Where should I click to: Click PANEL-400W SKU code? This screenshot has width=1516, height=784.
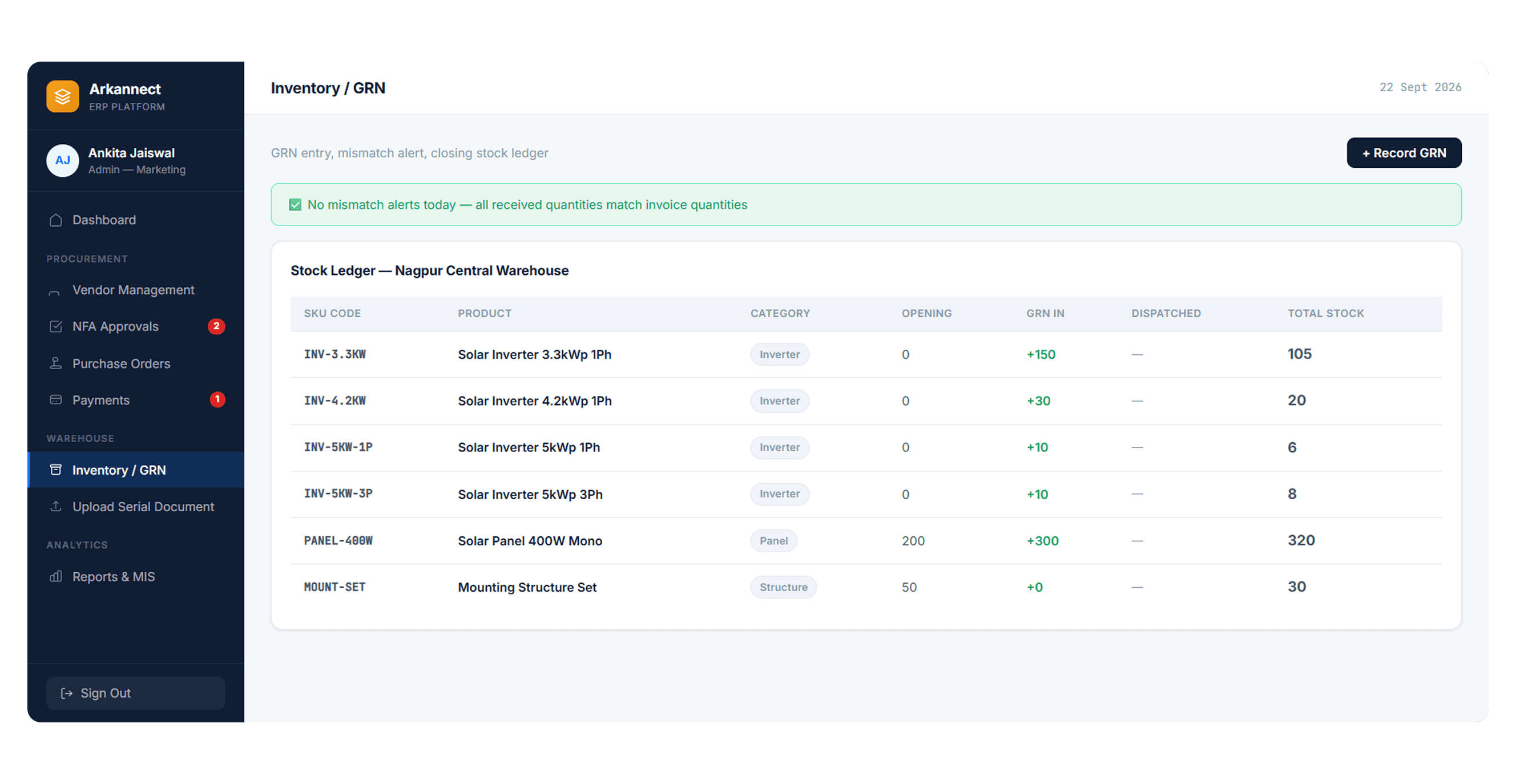pyautogui.click(x=338, y=541)
